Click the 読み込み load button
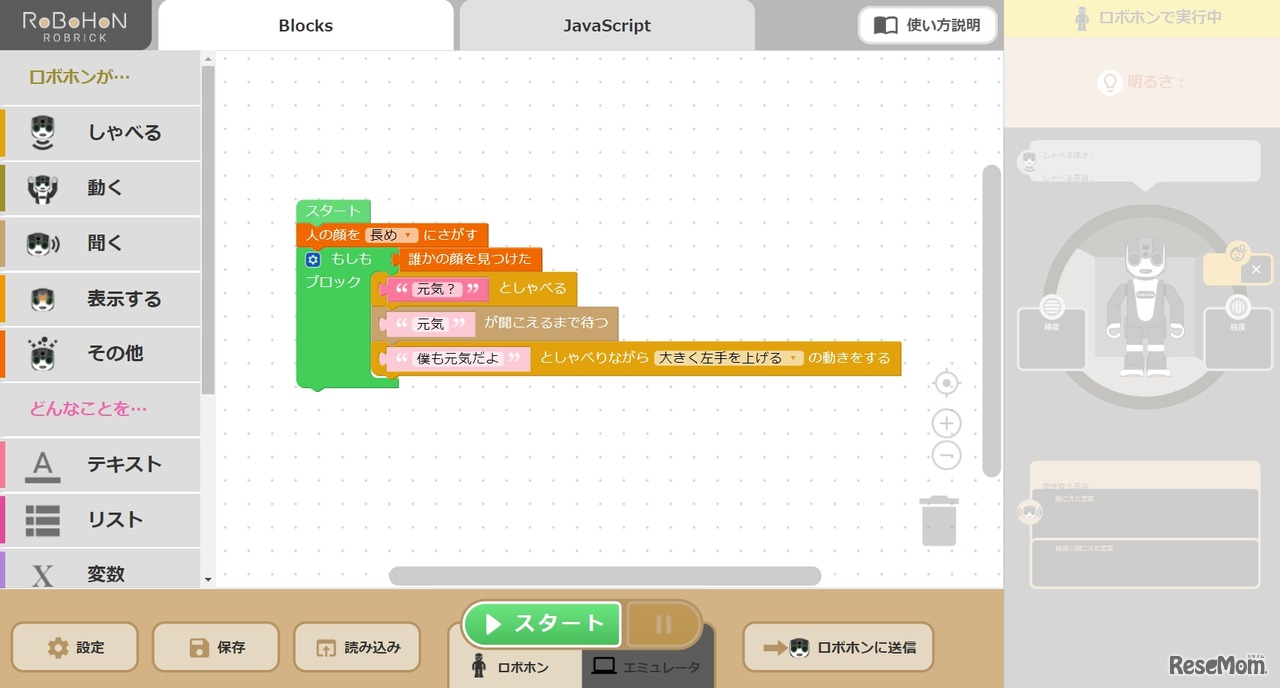This screenshot has height=688, width=1280. click(x=357, y=647)
